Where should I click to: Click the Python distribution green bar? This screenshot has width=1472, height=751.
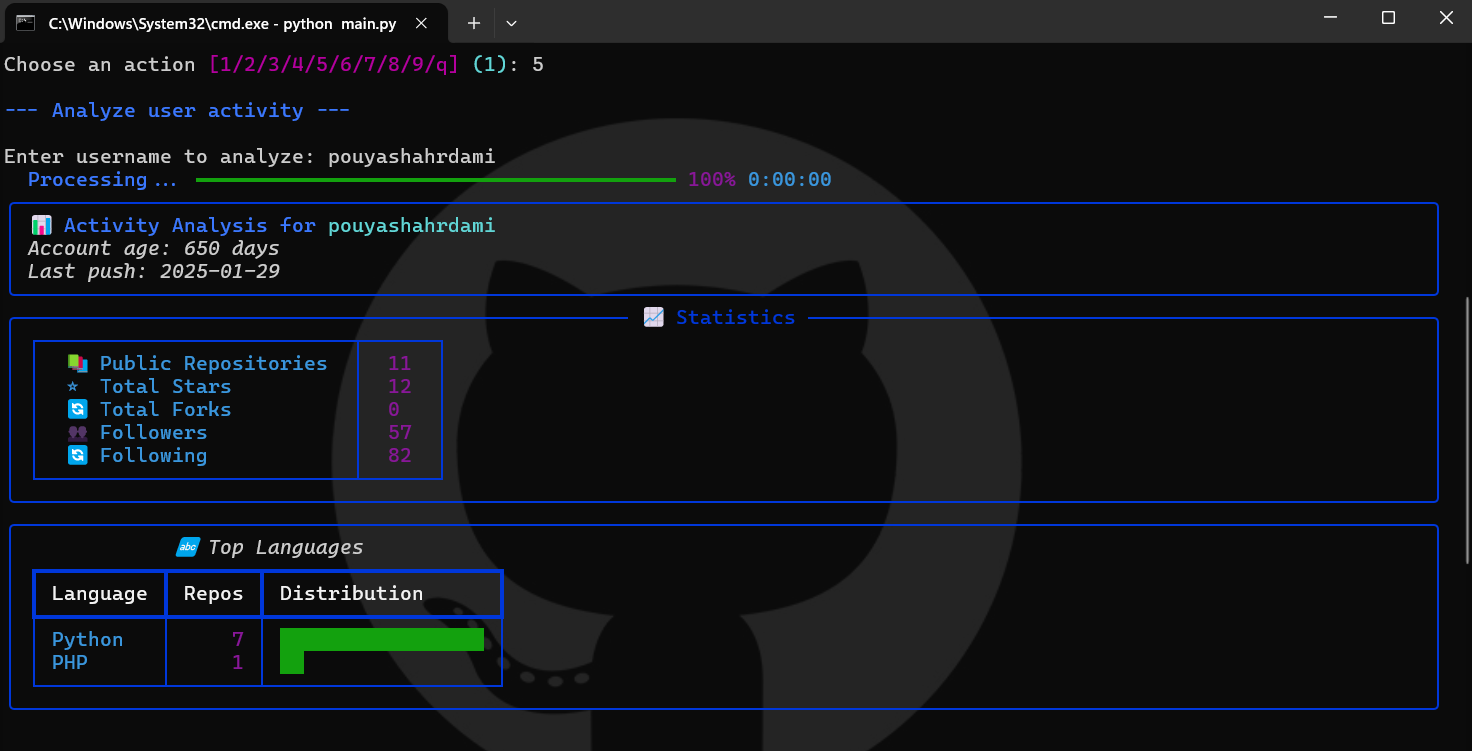click(381, 639)
